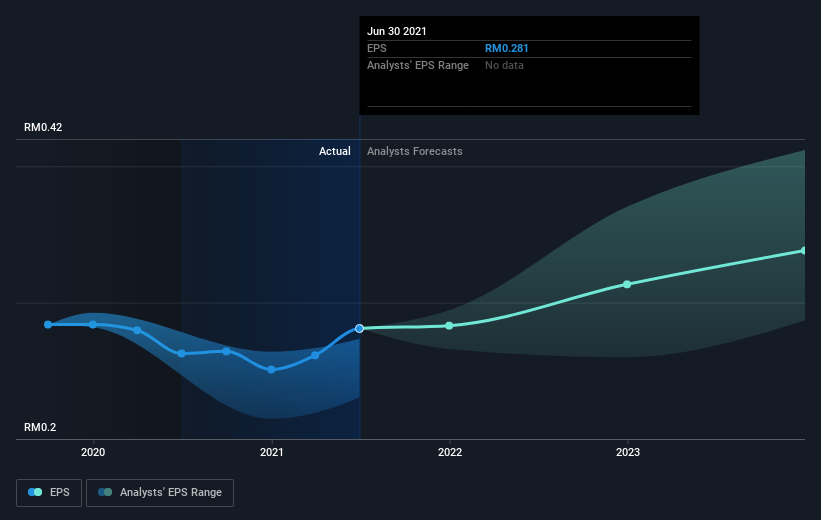Click the first EPS data point in late 2019
The image size is (821, 520).
pyautogui.click(x=48, y=325)
